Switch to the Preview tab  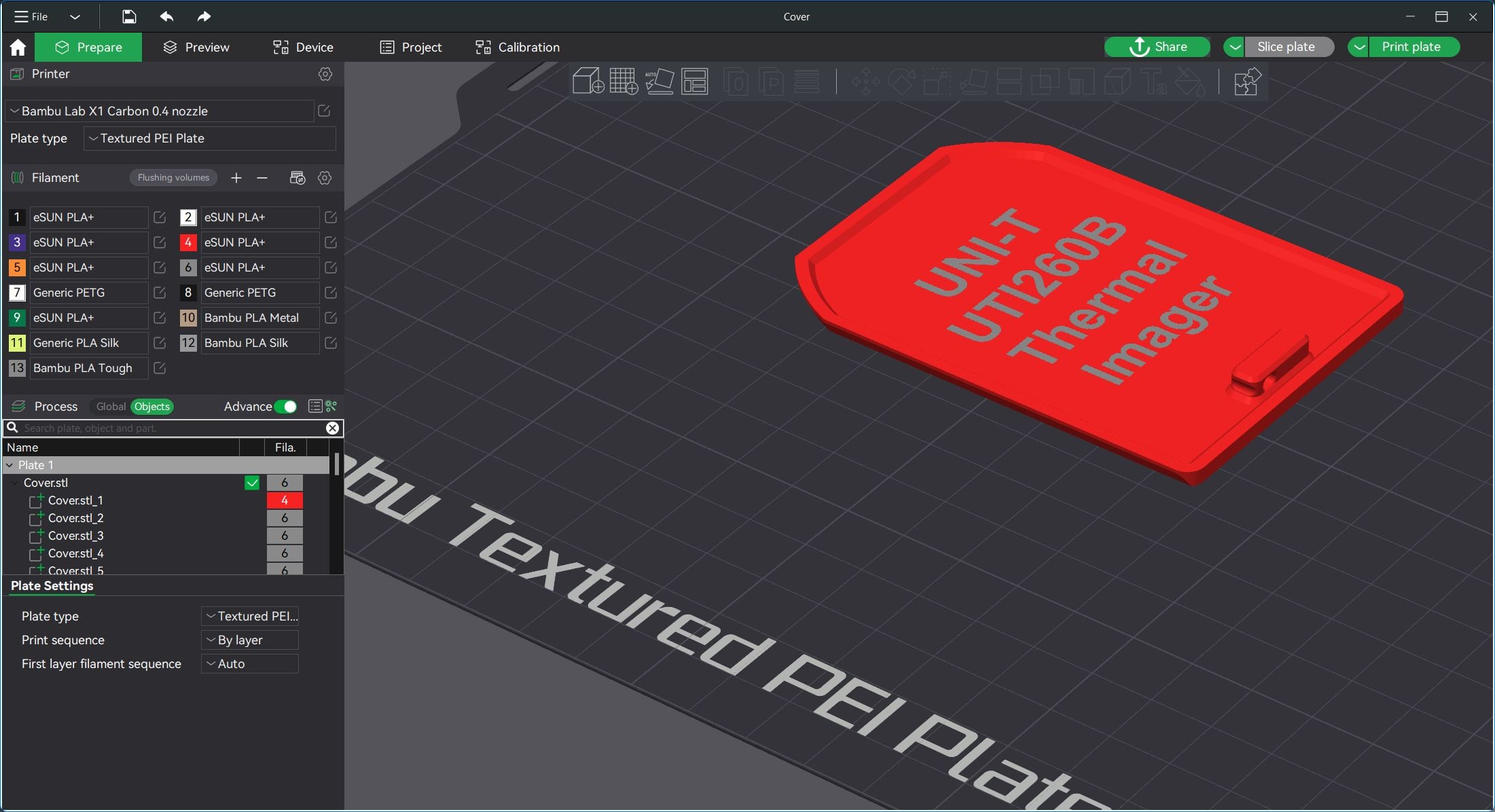(197, 47)
